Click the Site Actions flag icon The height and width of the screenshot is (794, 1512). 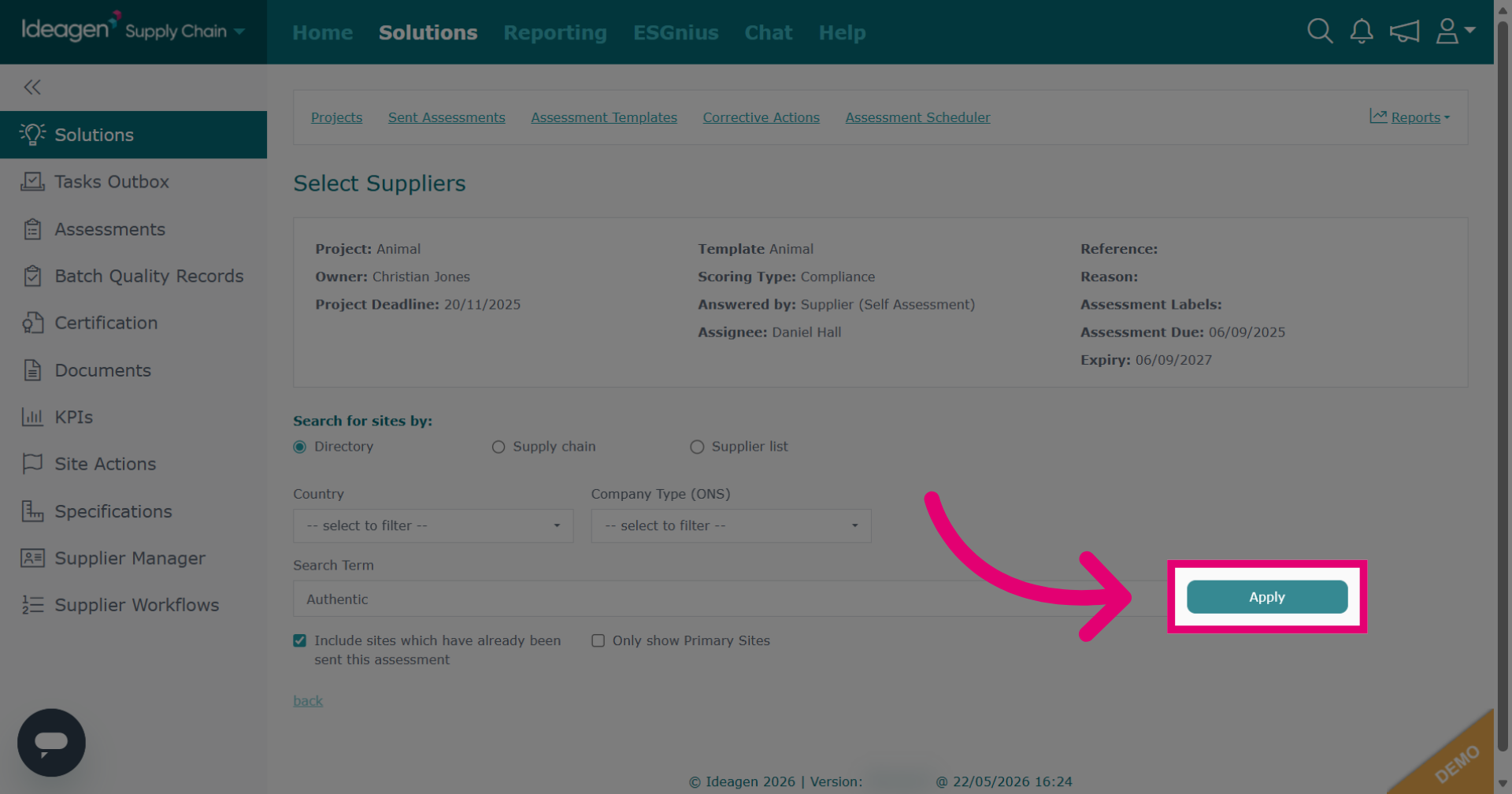[x=32, y=464]
